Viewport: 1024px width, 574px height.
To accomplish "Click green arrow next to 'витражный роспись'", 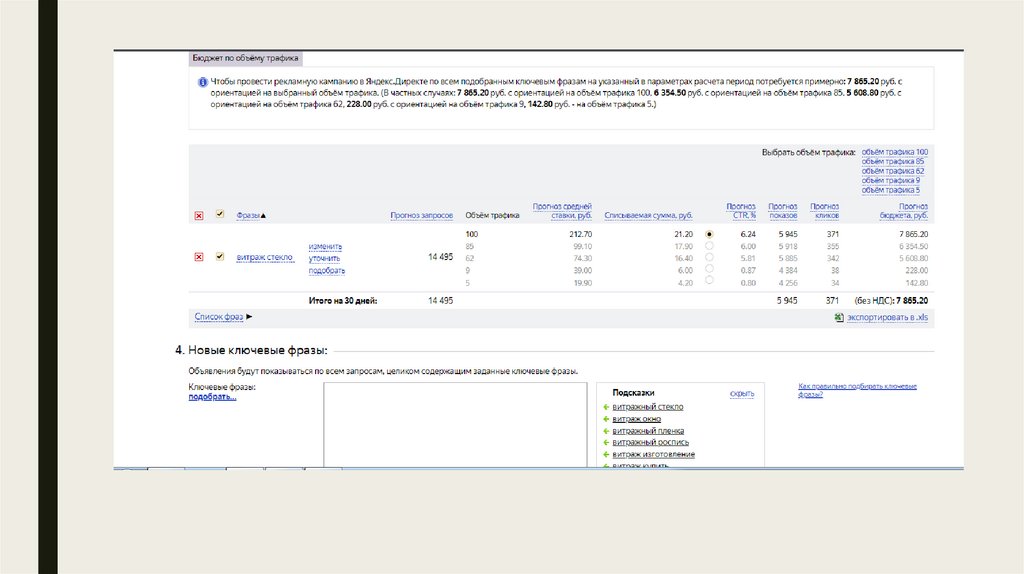I will 606,442.
